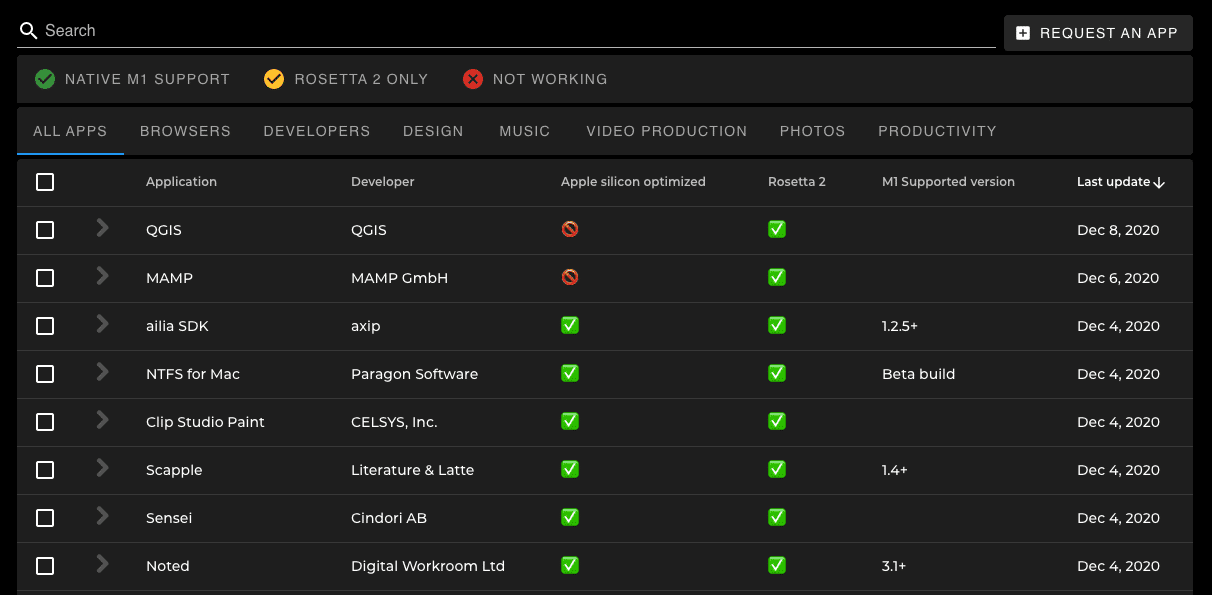Tick the Sensei row checkbox

[x=45, y=518]
